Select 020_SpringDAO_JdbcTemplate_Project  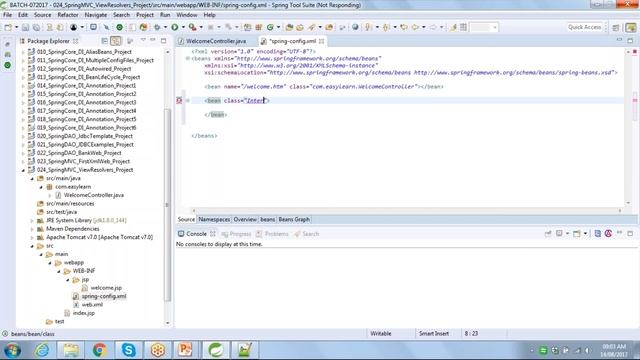pyautogui.click(x=84, y=136)
